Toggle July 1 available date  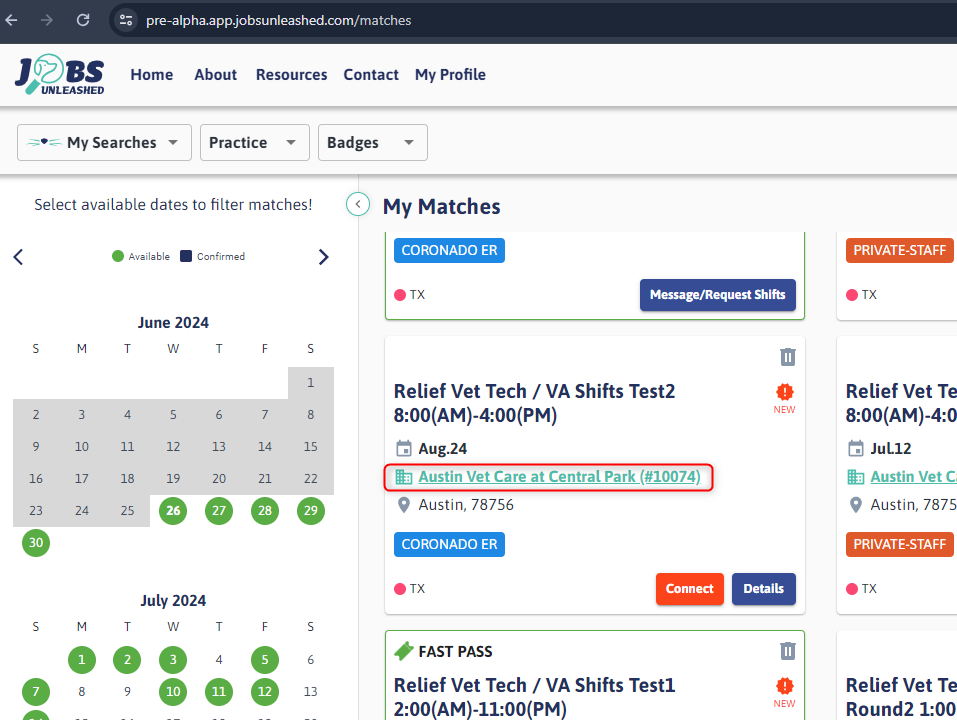82,660
